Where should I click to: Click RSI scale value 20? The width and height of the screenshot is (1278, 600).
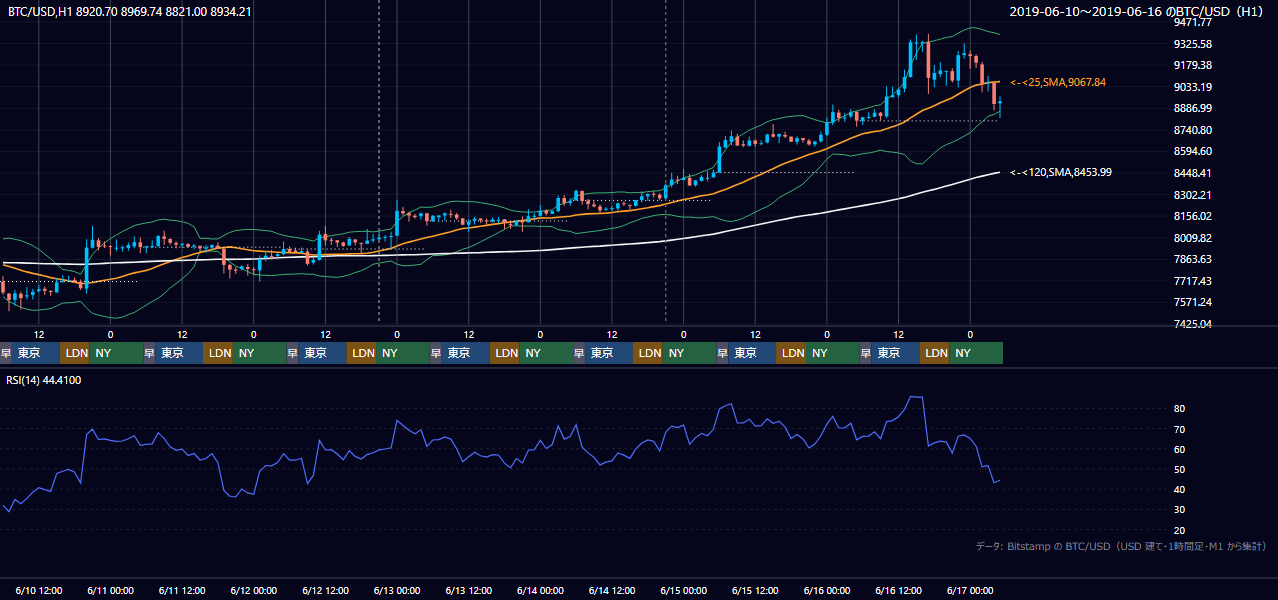pyautogui.click(x=1179, y=530)
